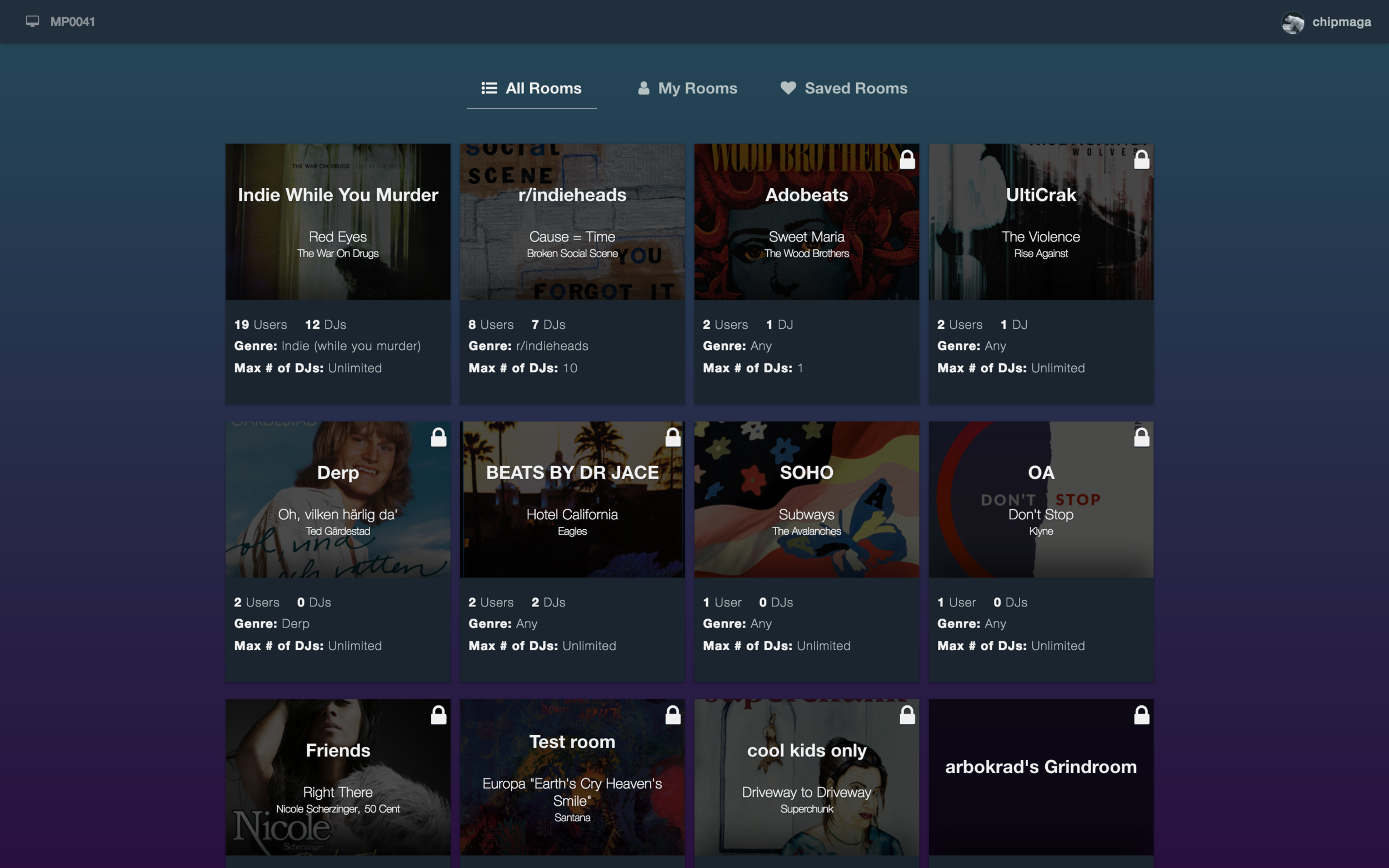The width and height of the screenshot is (1389, 868).
Task: Click the lock icon on OA room
Action: 1142,437
